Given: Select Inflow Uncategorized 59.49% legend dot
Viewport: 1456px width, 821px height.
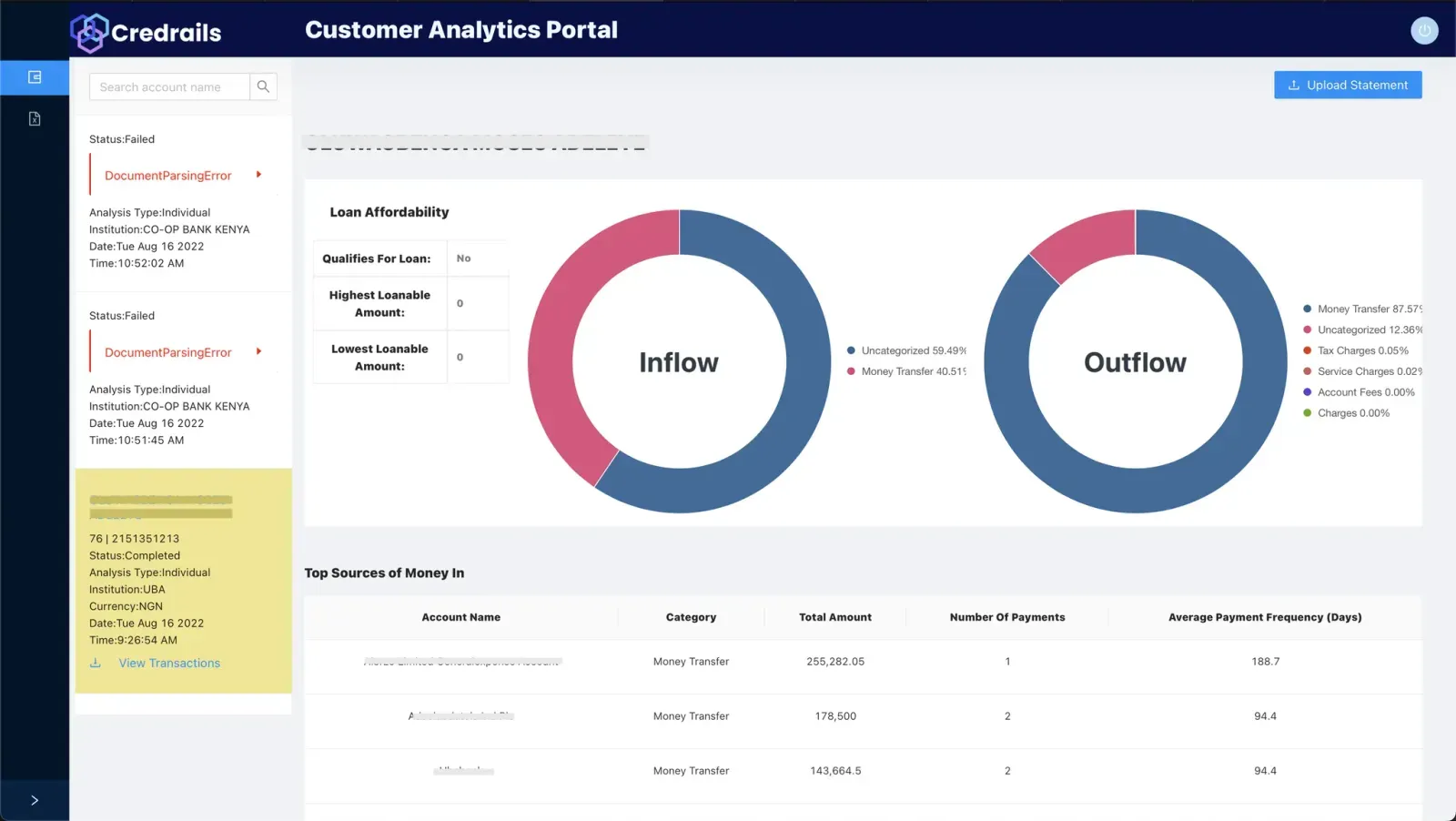Looking at the screenshot, I should [x=851, y=350].
